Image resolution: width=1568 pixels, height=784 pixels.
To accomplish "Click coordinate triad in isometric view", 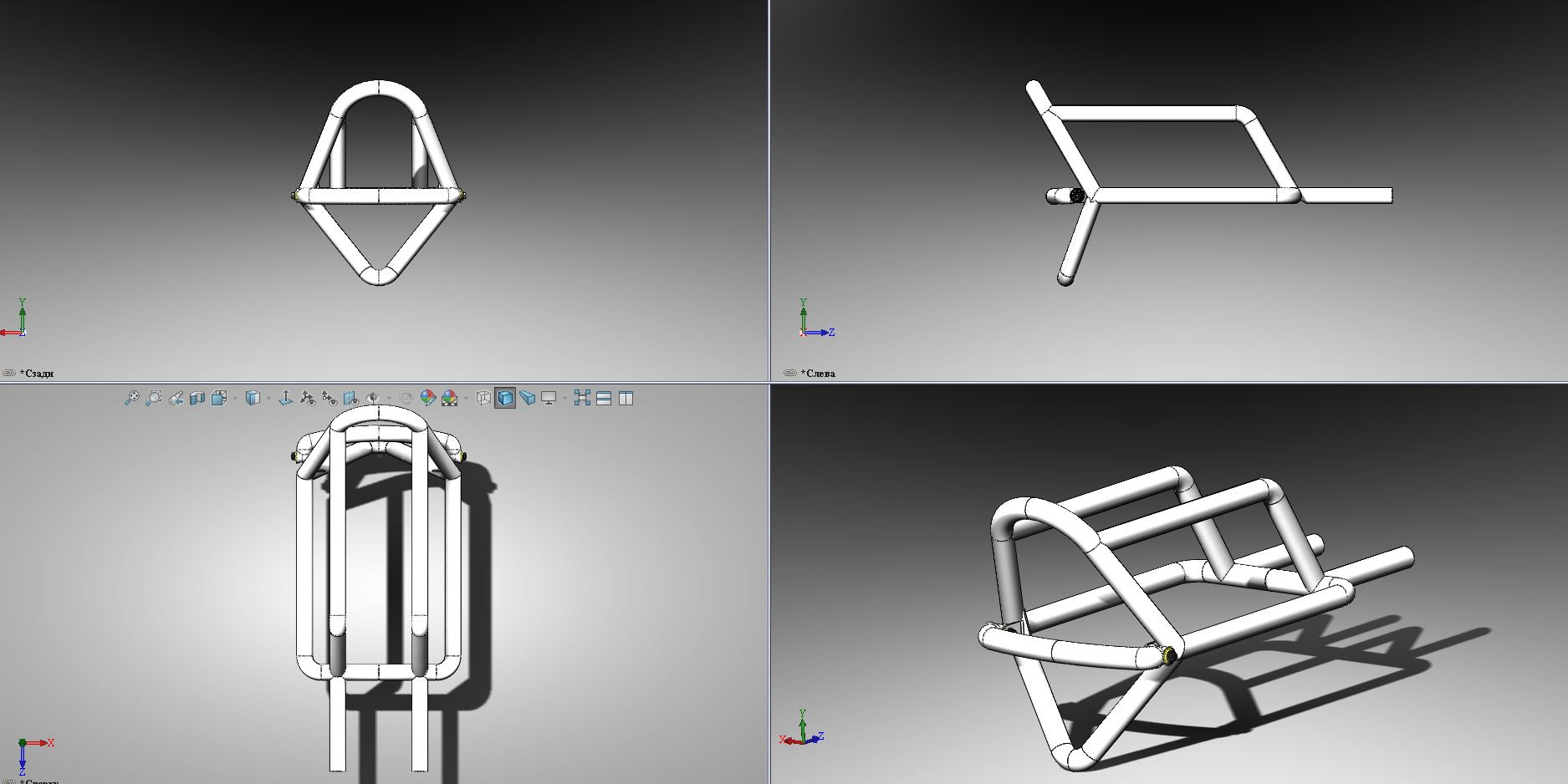I will [x=802, y=727].
